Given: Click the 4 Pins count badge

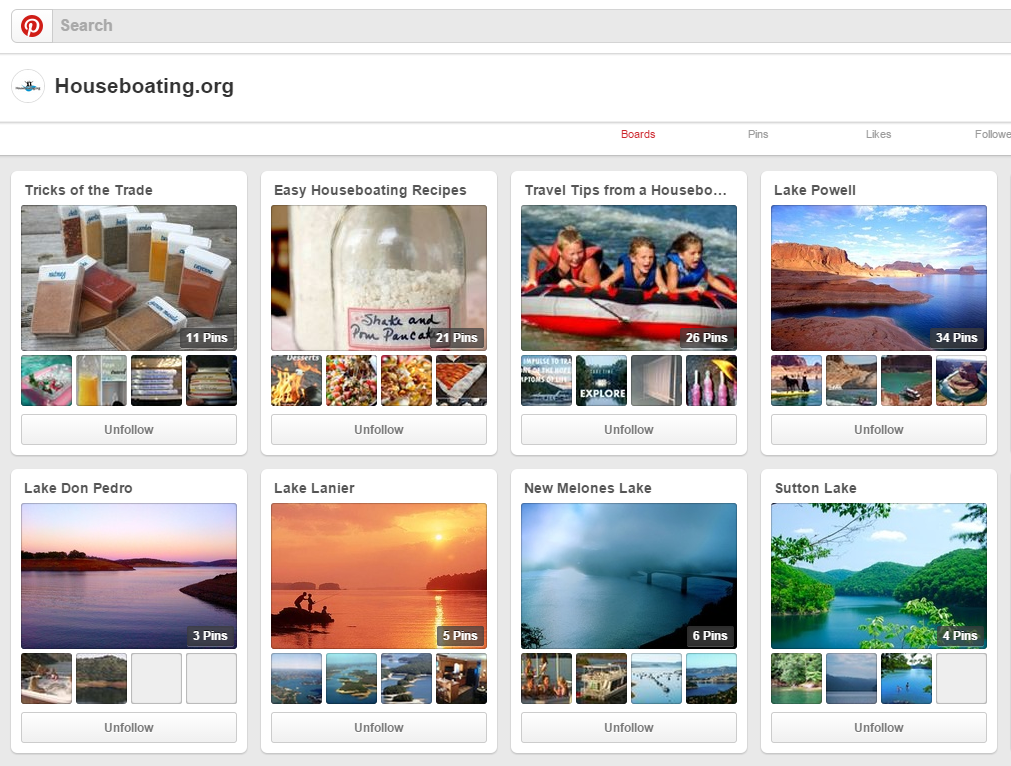Looking at the screenshot, I should pos(959,635).
